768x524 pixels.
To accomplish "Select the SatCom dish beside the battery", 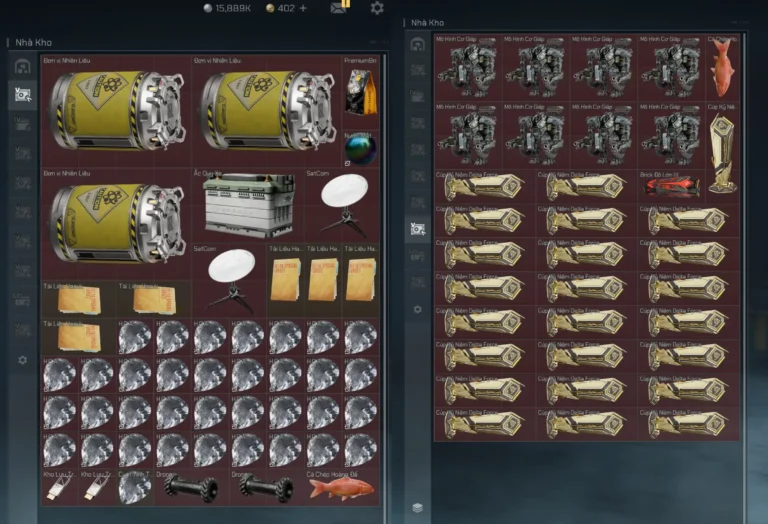I will [x=342, y=205].
